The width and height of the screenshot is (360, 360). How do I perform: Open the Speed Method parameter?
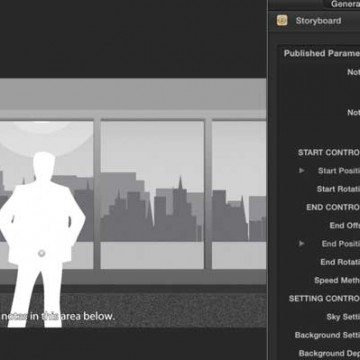tap(337, 280)
